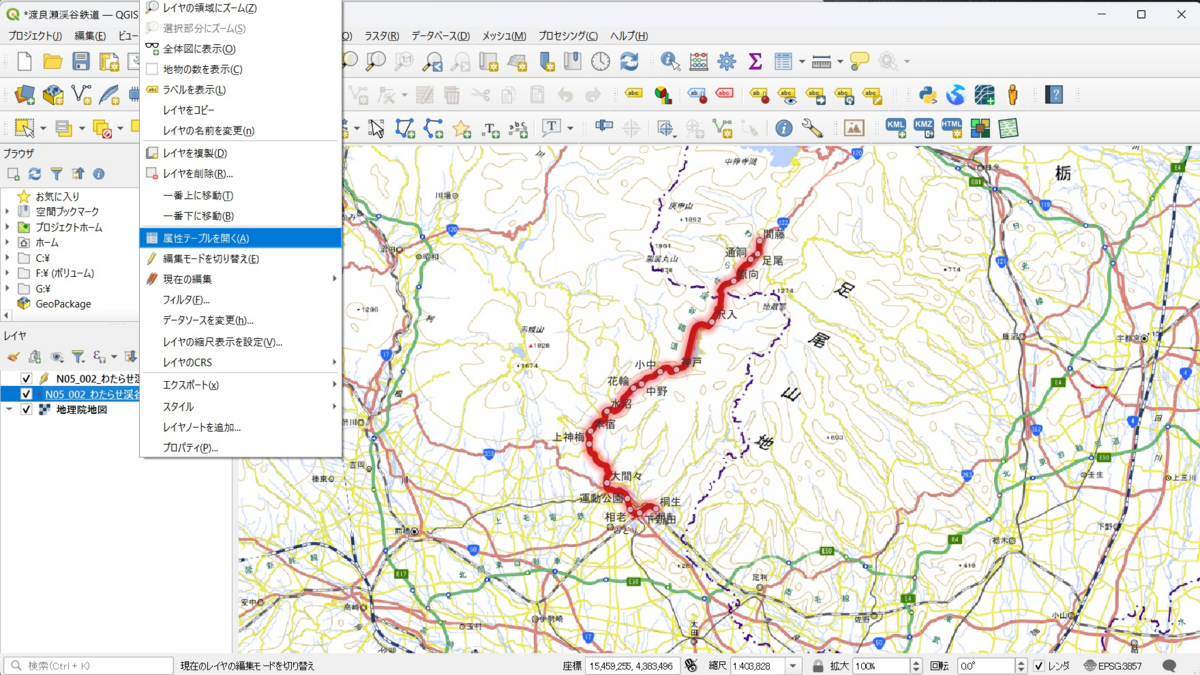This screenshot has height=675, width=1200.
Task: Select the Identify Features tool
Action: (669, 62)
